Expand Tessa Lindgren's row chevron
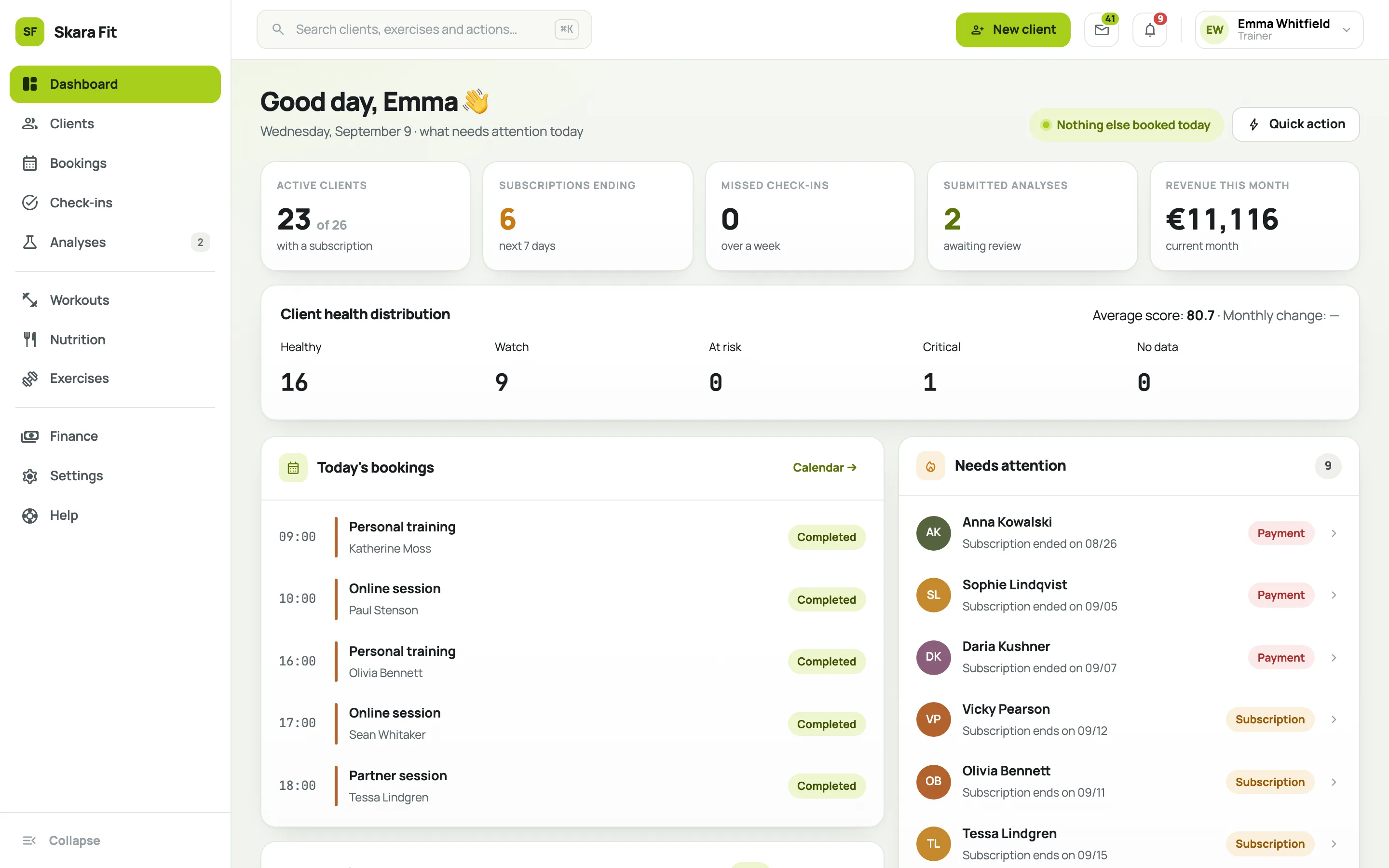This screenshot has width=1389, height=868. [1334, 844]
